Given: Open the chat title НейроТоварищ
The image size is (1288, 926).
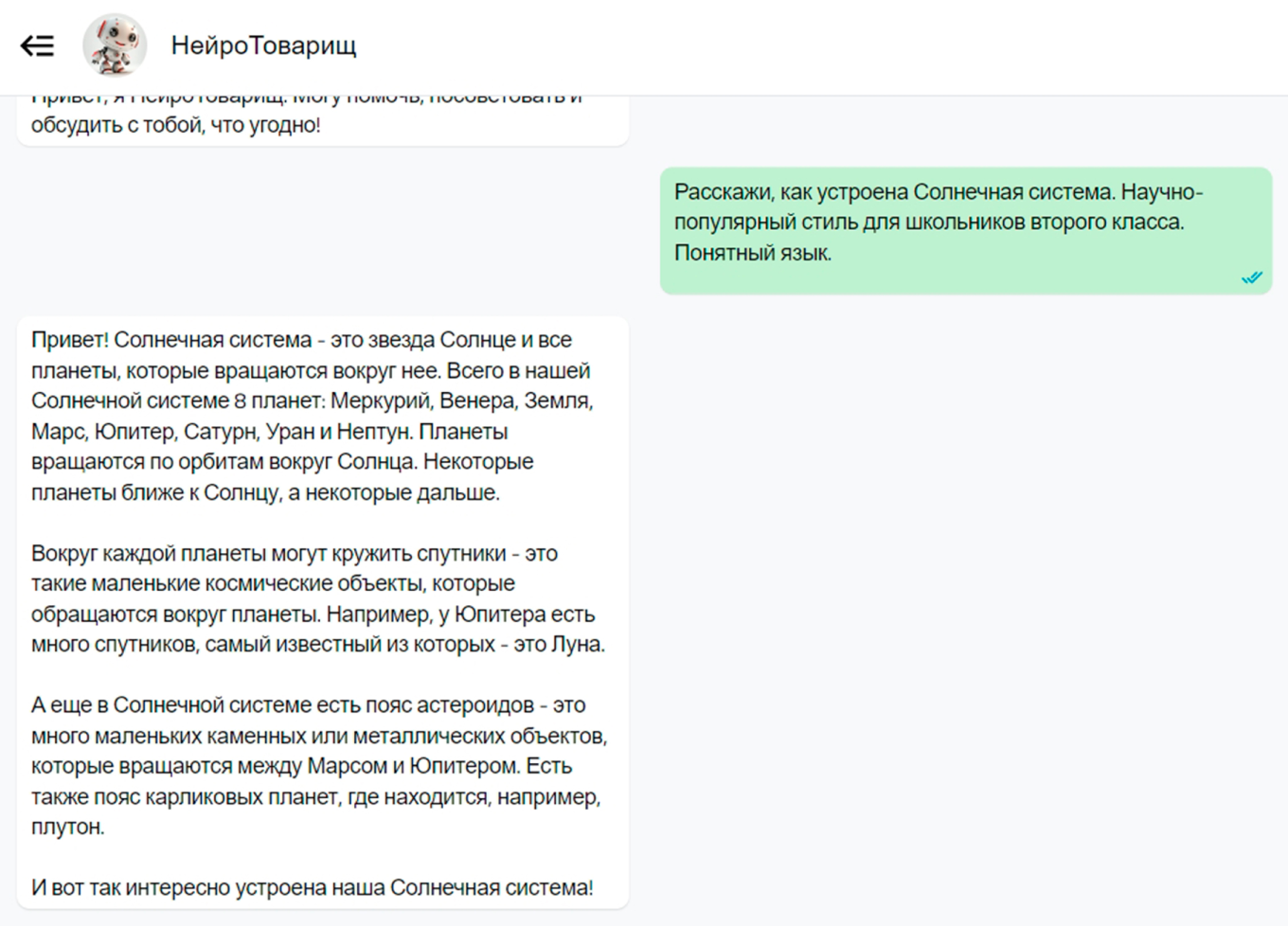Looking at the screenshot, I should point(264,45).
